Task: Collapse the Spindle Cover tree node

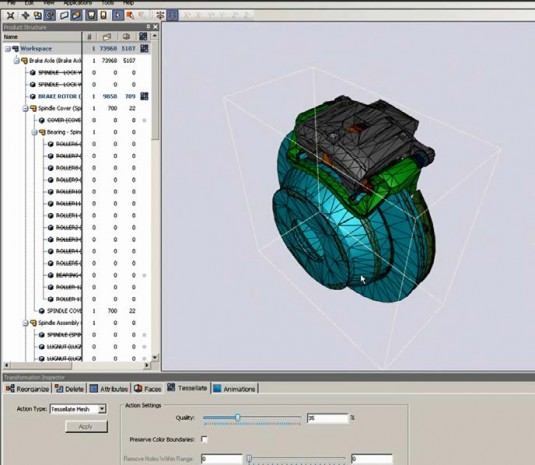Action: pos(25,108)
